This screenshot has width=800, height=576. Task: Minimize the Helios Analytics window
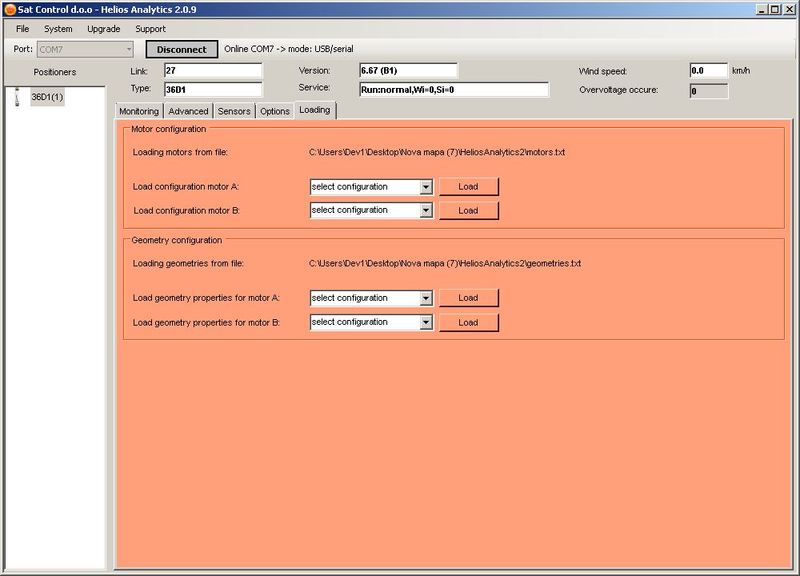click(x=761, y=9)
